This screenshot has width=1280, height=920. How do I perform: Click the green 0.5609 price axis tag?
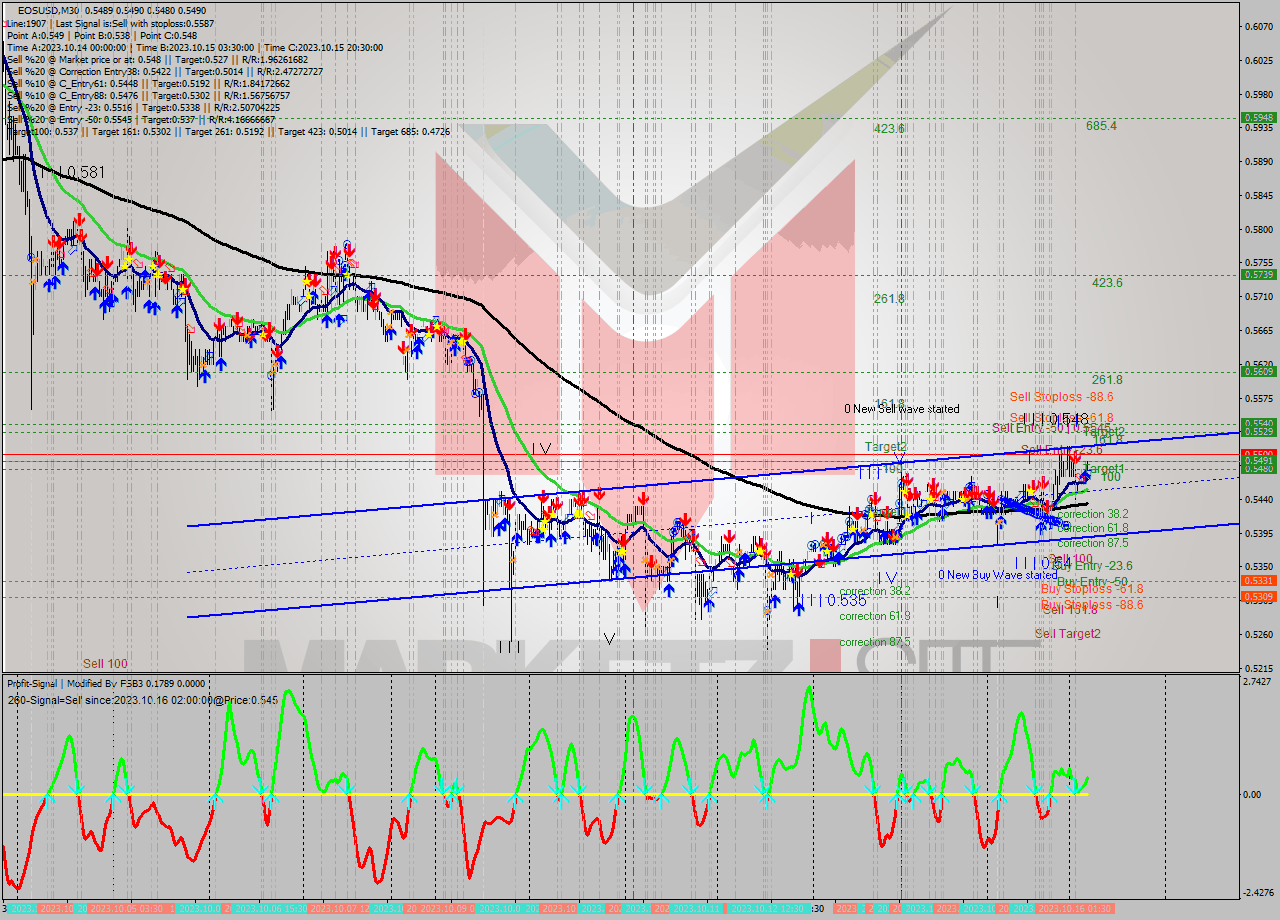(1257, 371)
